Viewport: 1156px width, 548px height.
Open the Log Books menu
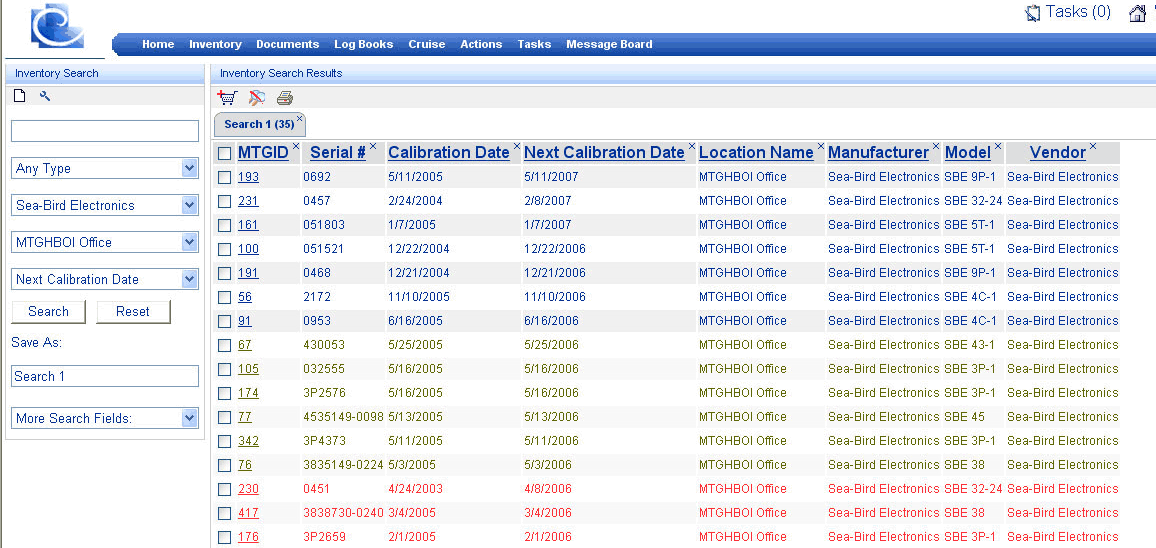pos(363,44)
